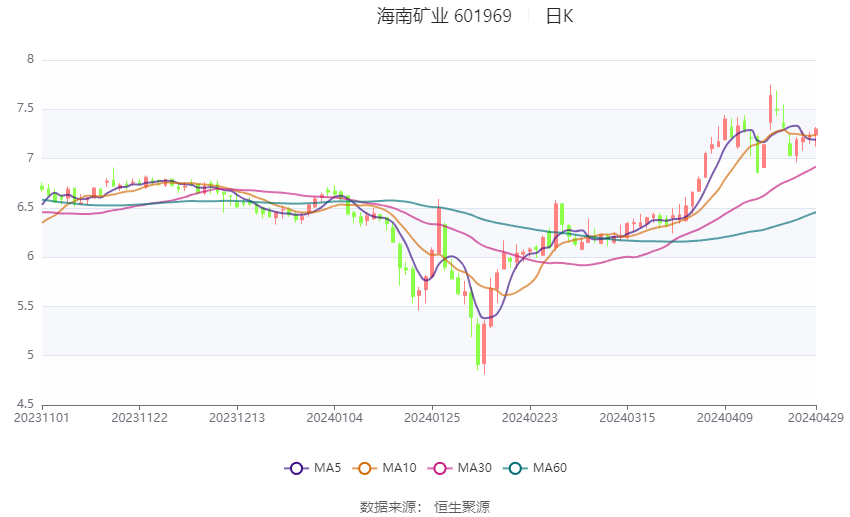This screenshot has height=517, width=850.
Task: Click the 20240104 date axis label
Action: (x=334, y=418)
